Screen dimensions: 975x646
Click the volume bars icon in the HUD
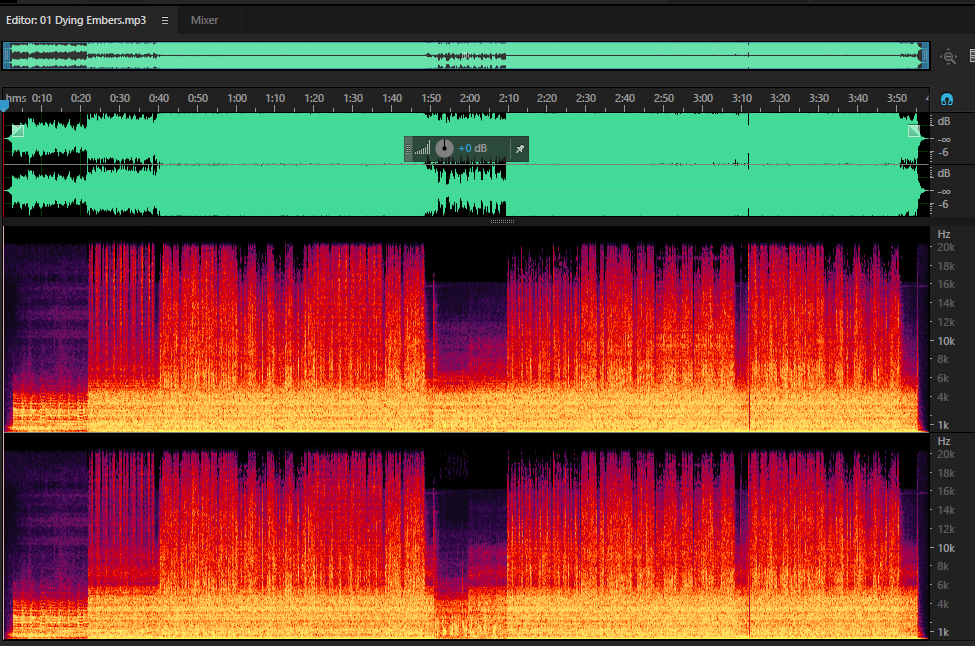[x=422, y=149]
